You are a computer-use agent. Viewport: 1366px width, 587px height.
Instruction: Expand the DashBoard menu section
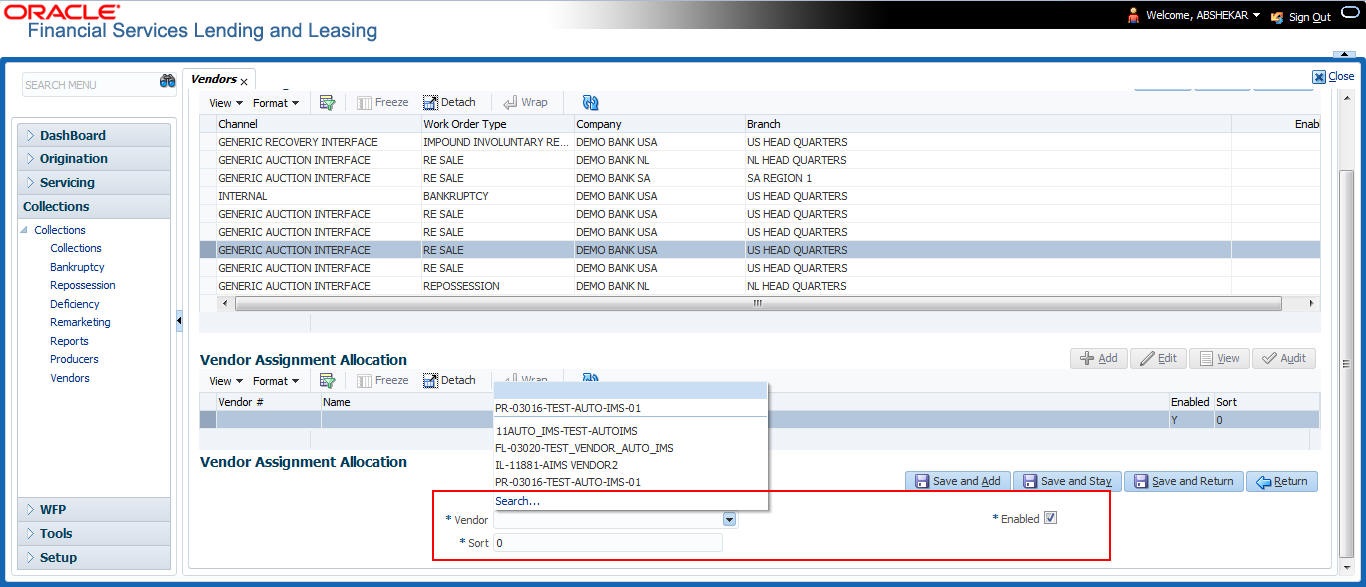94,135
